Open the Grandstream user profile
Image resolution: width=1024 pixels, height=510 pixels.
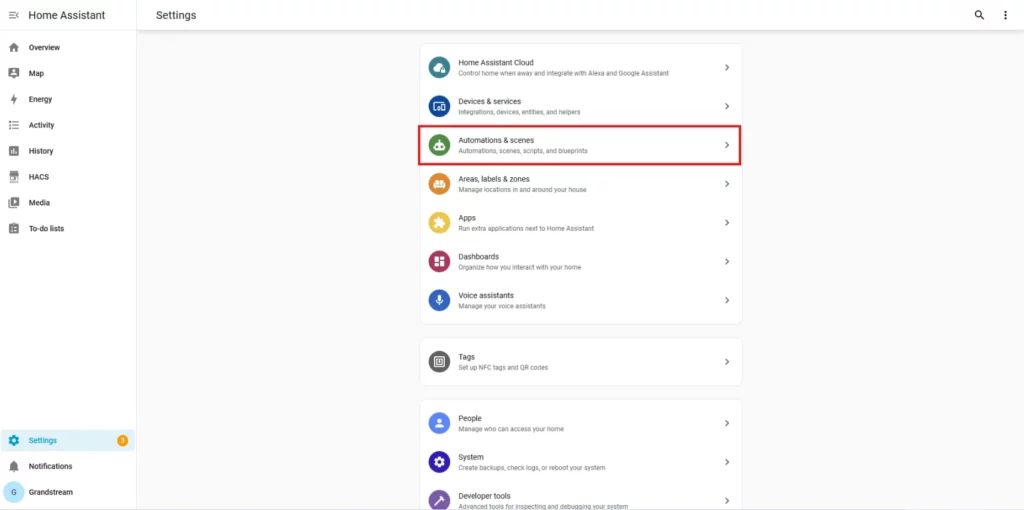(x=68, y=492)
